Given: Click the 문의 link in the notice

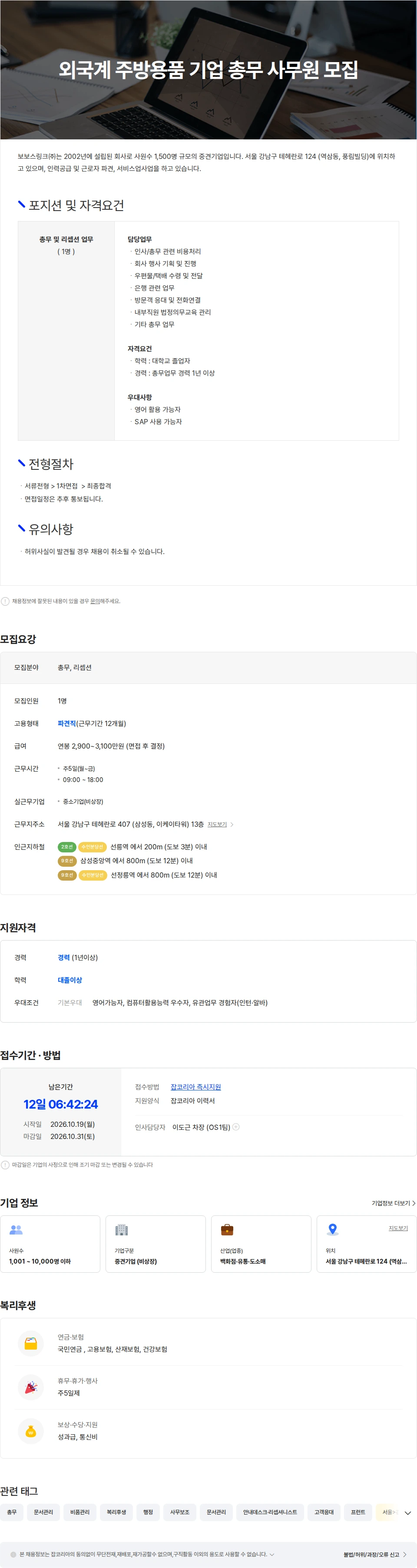Looking at the screenshot, I should click(95, 601).
